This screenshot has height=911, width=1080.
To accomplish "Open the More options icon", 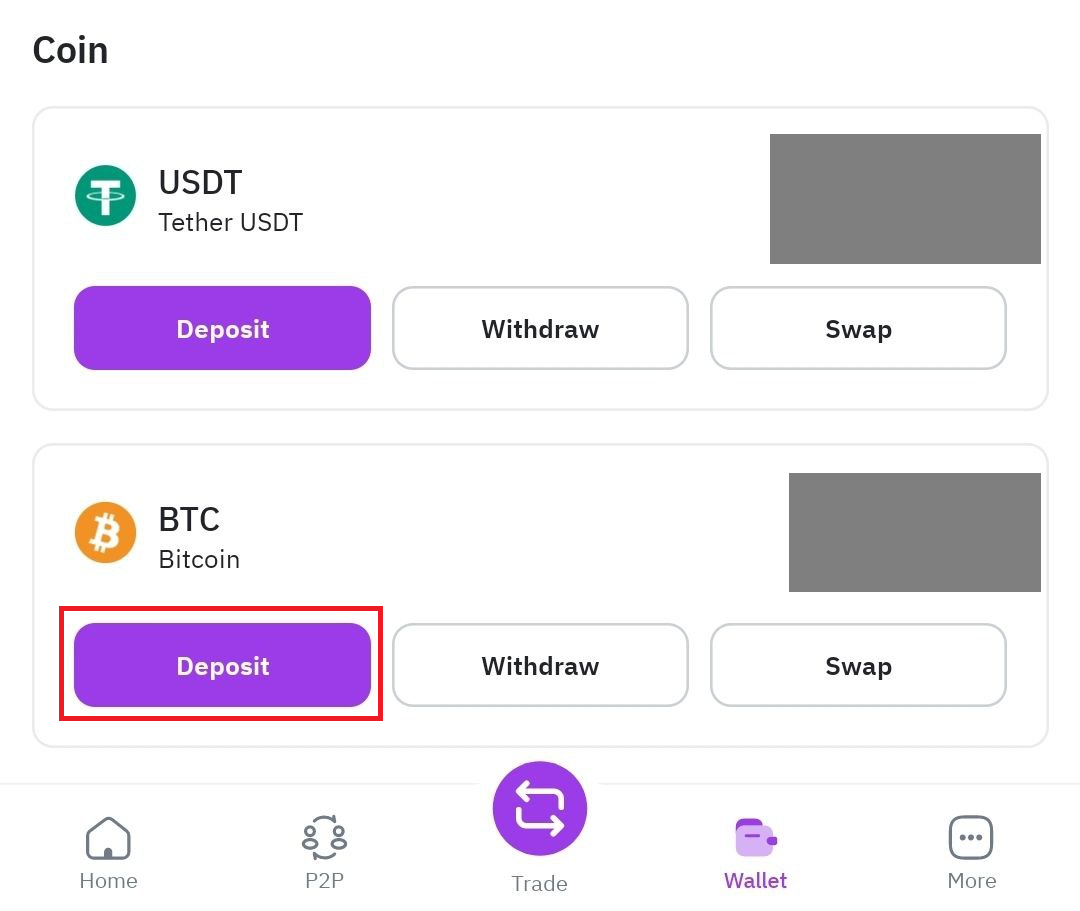I will 971,837.
